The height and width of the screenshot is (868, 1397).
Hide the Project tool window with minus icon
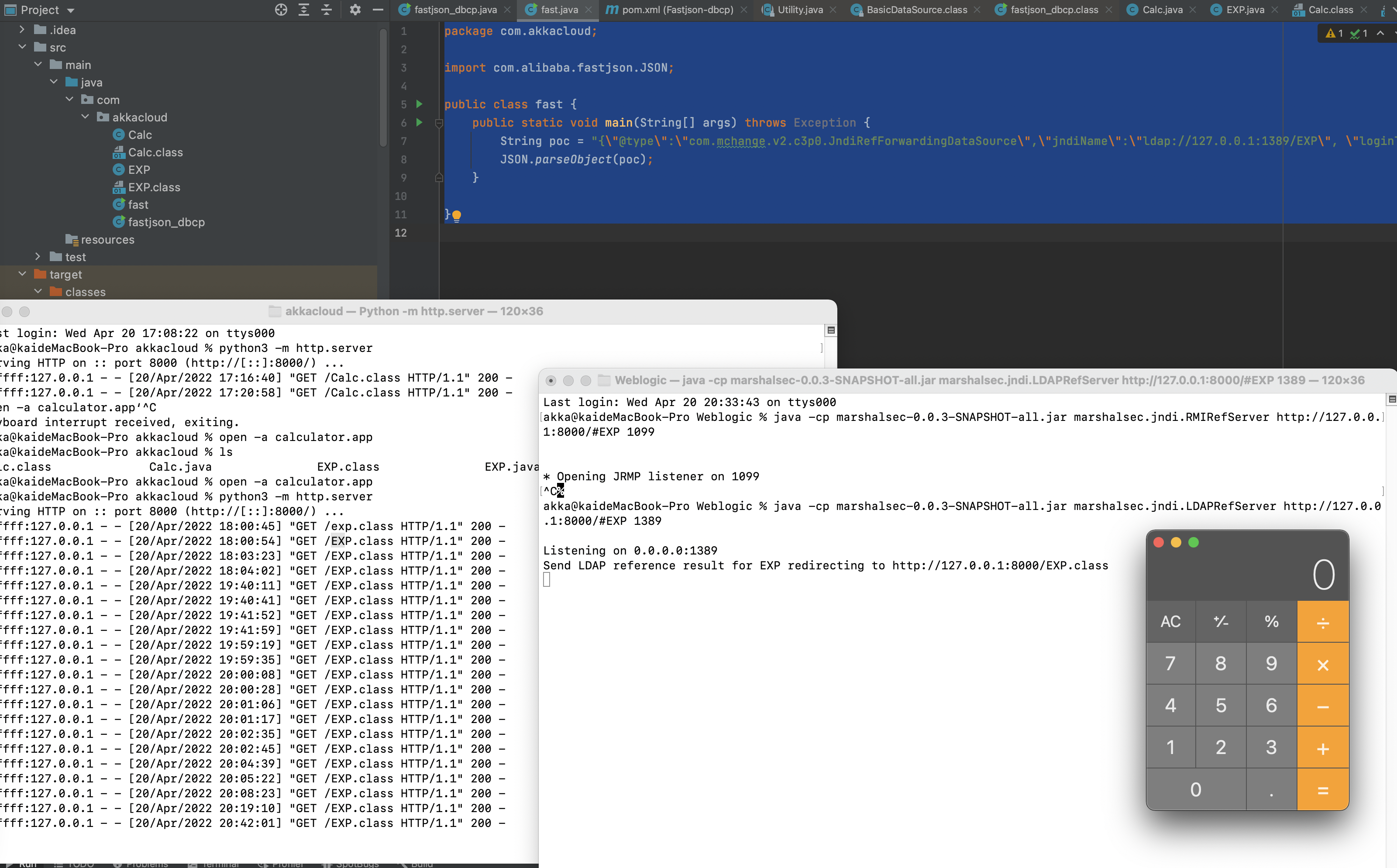pos(378,10)
